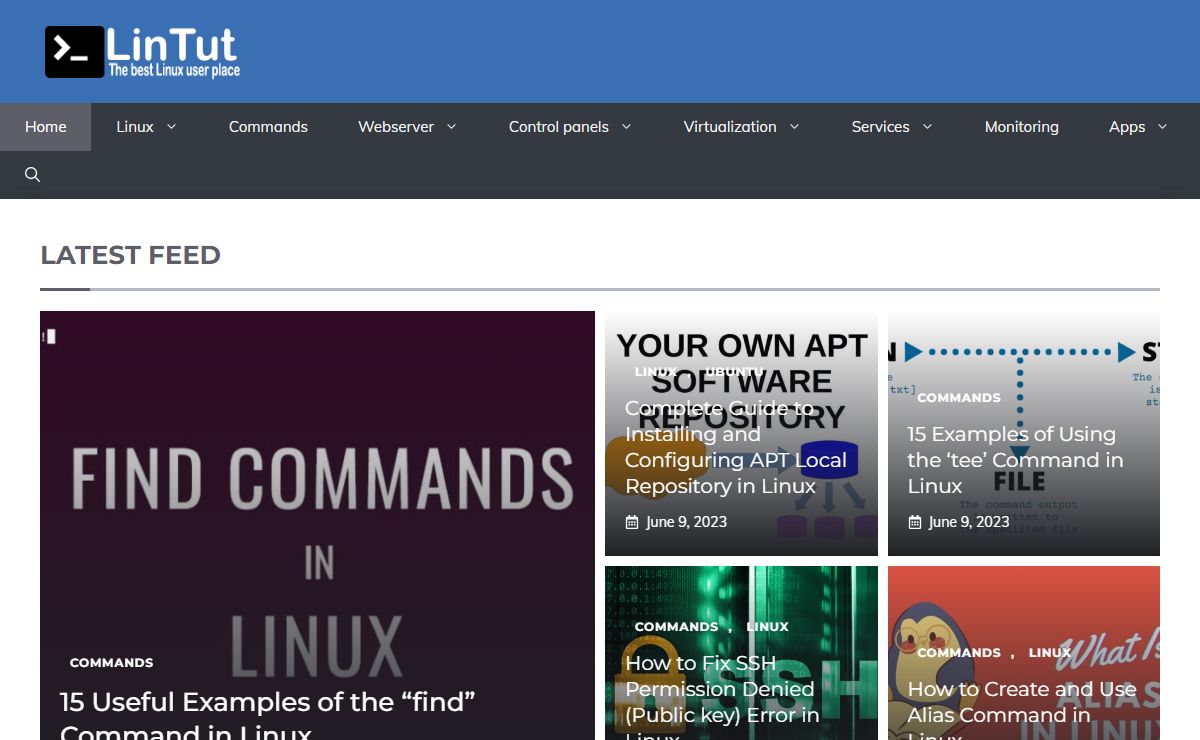
Task: Click the LinTut terminal logo icon
Action: tap(74, 52)
